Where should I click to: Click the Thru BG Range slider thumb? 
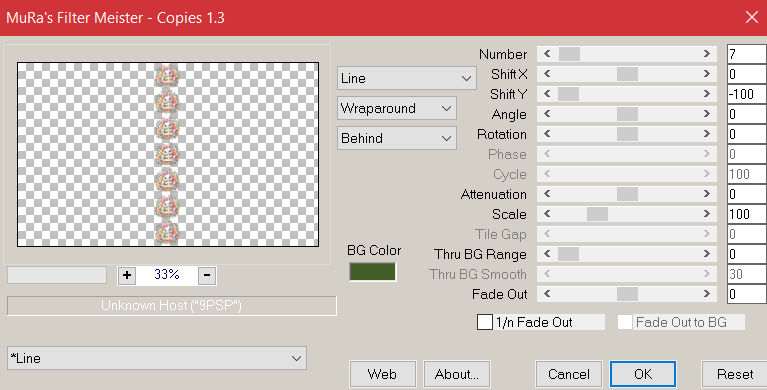(x=568, y=254)
